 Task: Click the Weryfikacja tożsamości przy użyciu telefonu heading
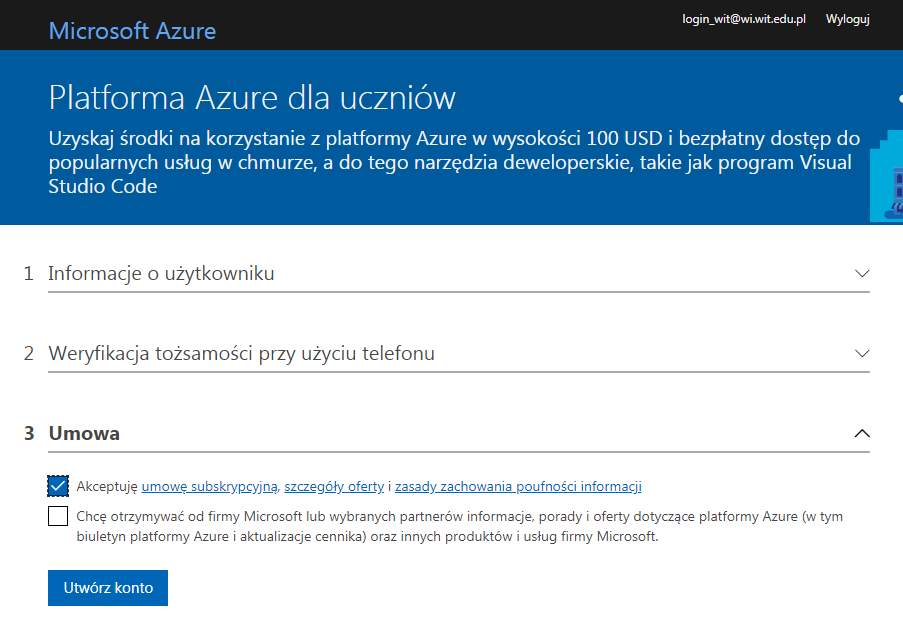[241, 353]
